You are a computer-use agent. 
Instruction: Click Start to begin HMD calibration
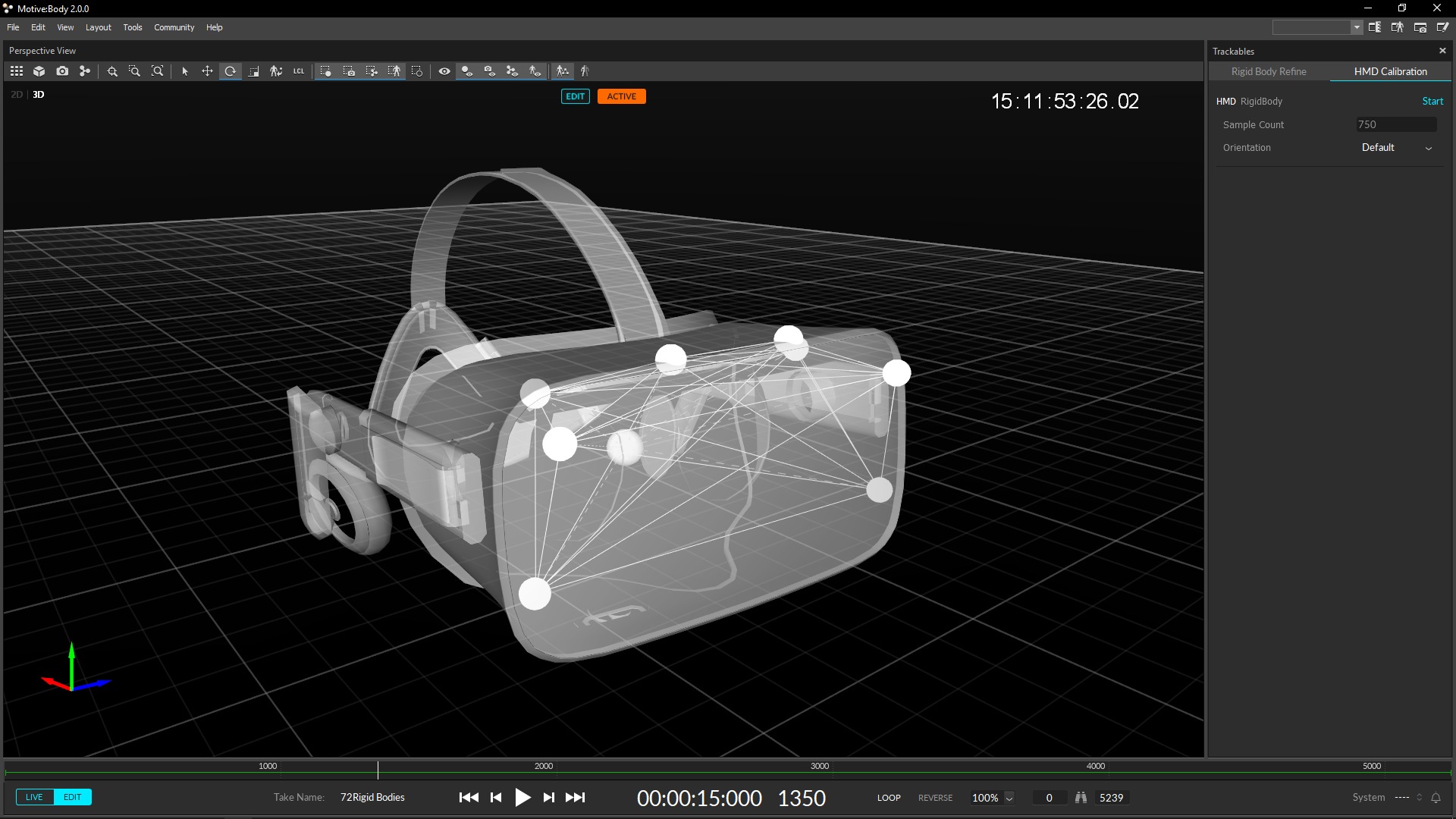click(1432, 101)
